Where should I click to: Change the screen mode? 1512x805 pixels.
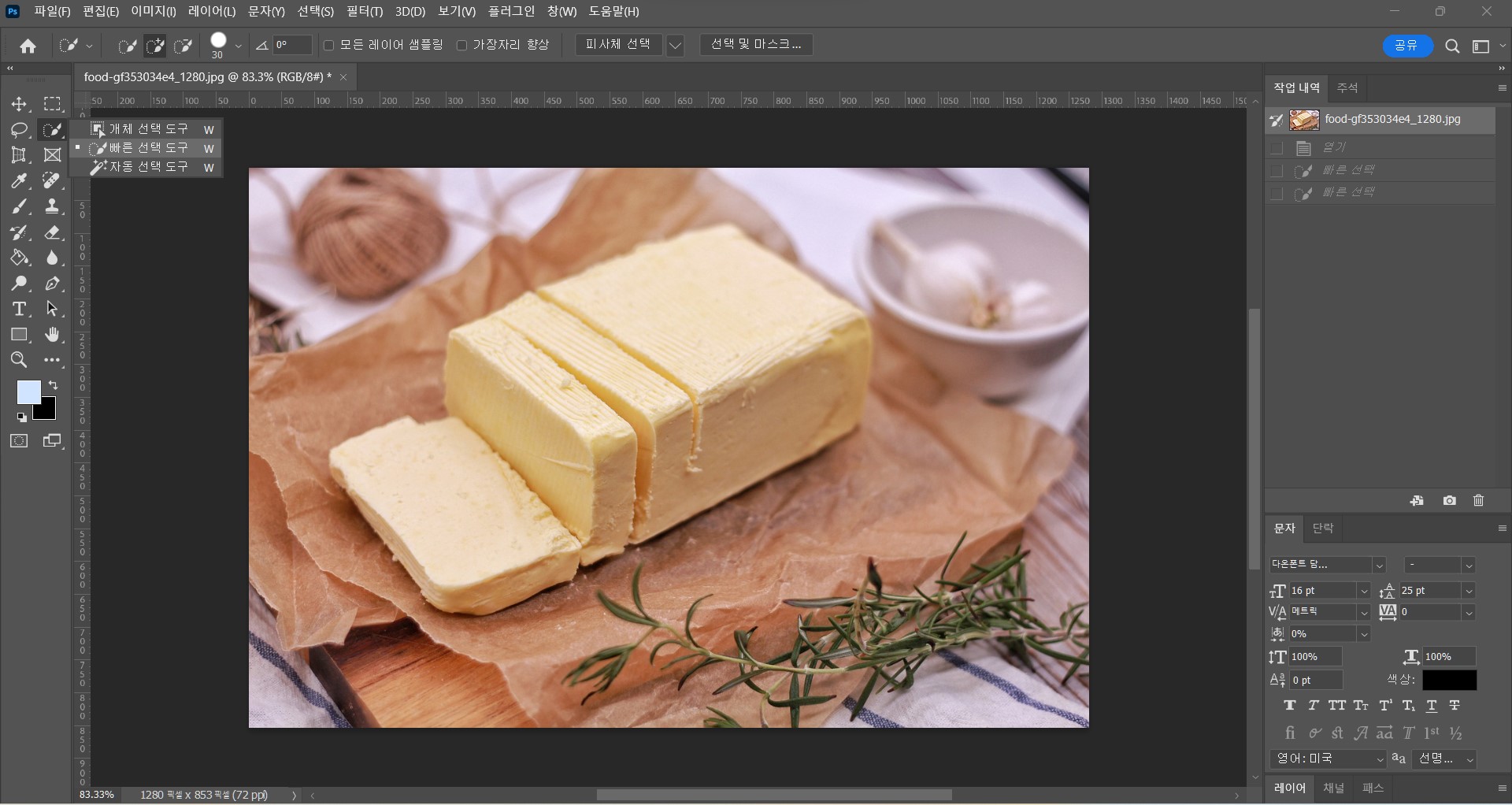(x=53, y=441)
